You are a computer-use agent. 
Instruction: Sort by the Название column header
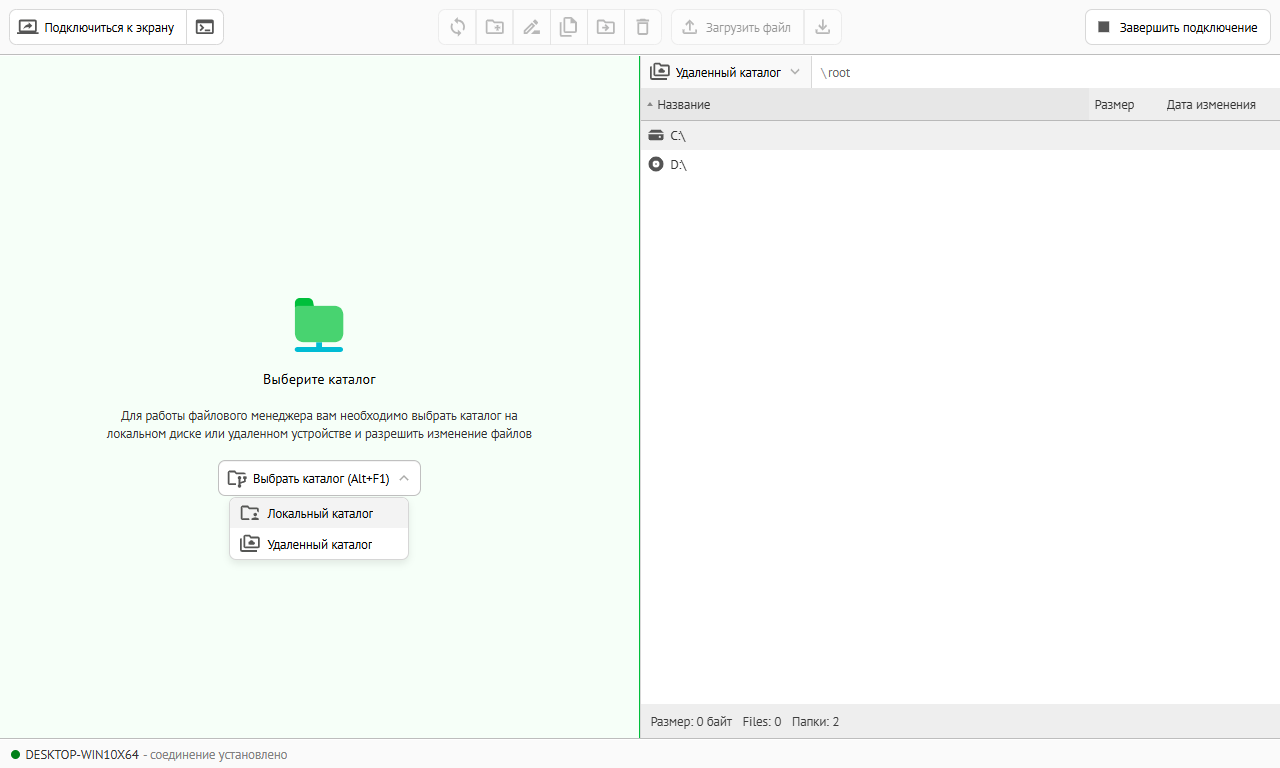coord(684,104)
